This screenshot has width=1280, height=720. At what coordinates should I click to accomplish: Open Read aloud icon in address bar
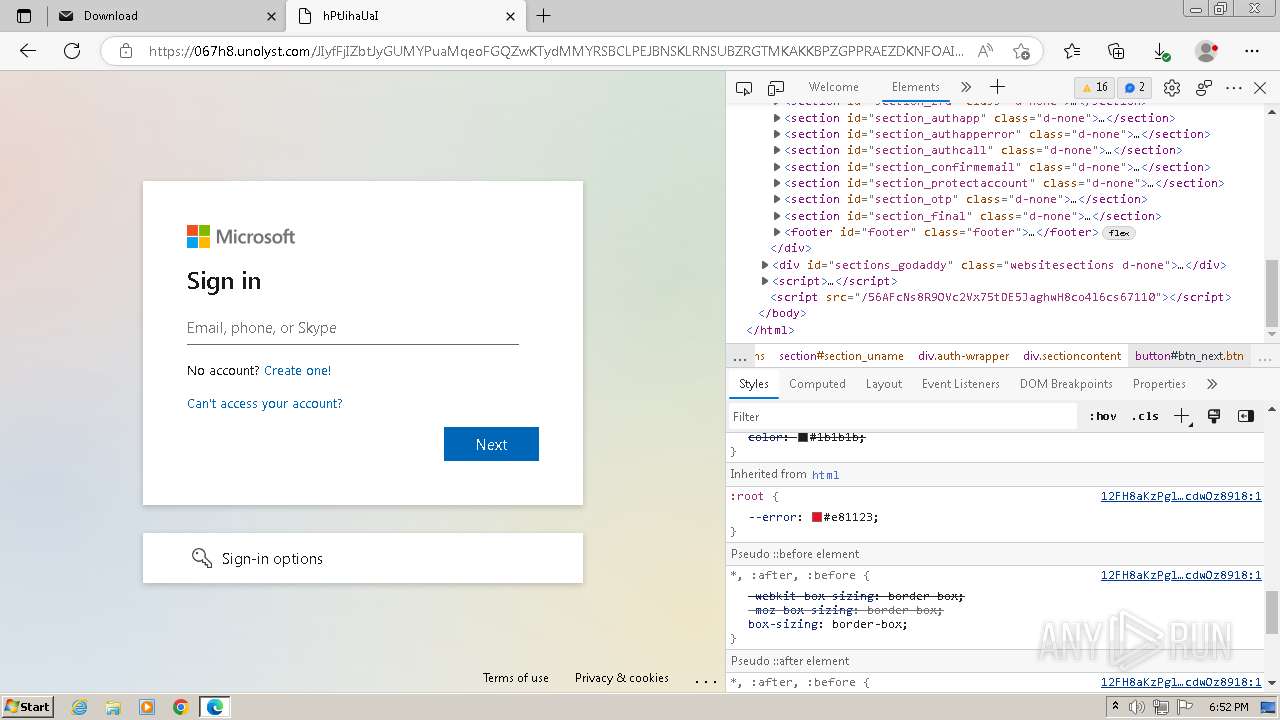point(986,51)
